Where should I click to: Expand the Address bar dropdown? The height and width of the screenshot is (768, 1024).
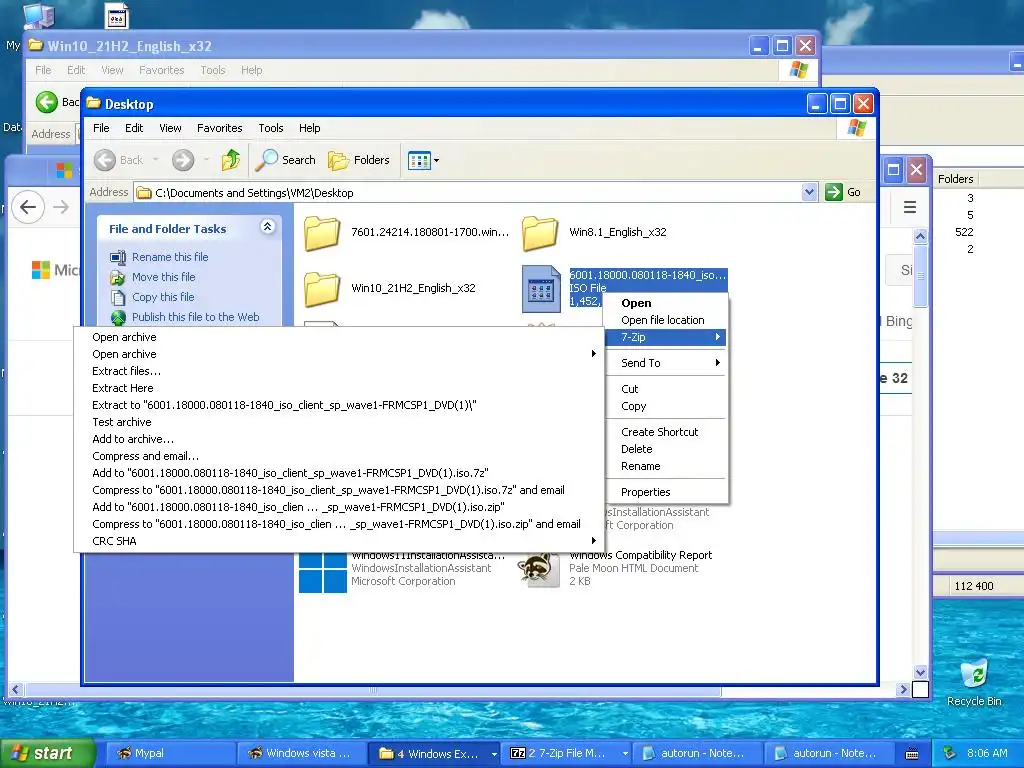point(809,192)
